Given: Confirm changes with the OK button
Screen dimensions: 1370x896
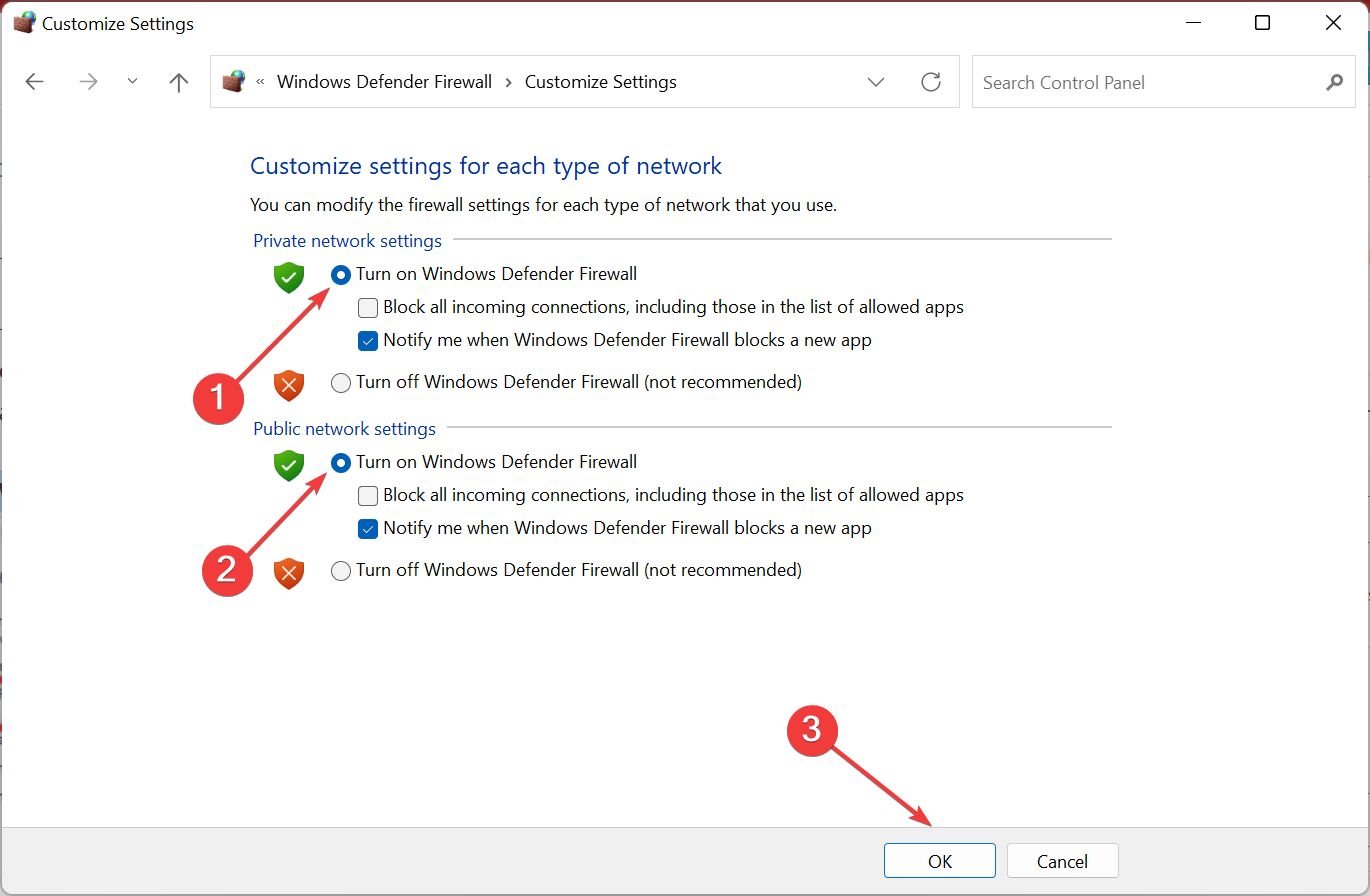Looking at the screenshot, I should (x=940, y=861).
